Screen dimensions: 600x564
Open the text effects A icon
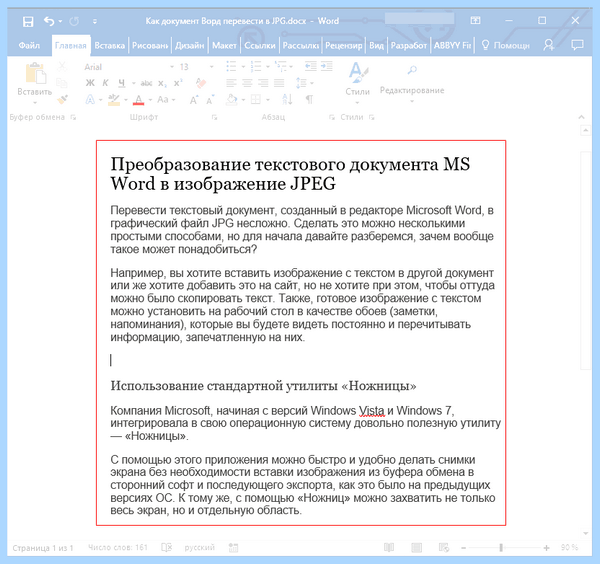(x=90, y=100)
